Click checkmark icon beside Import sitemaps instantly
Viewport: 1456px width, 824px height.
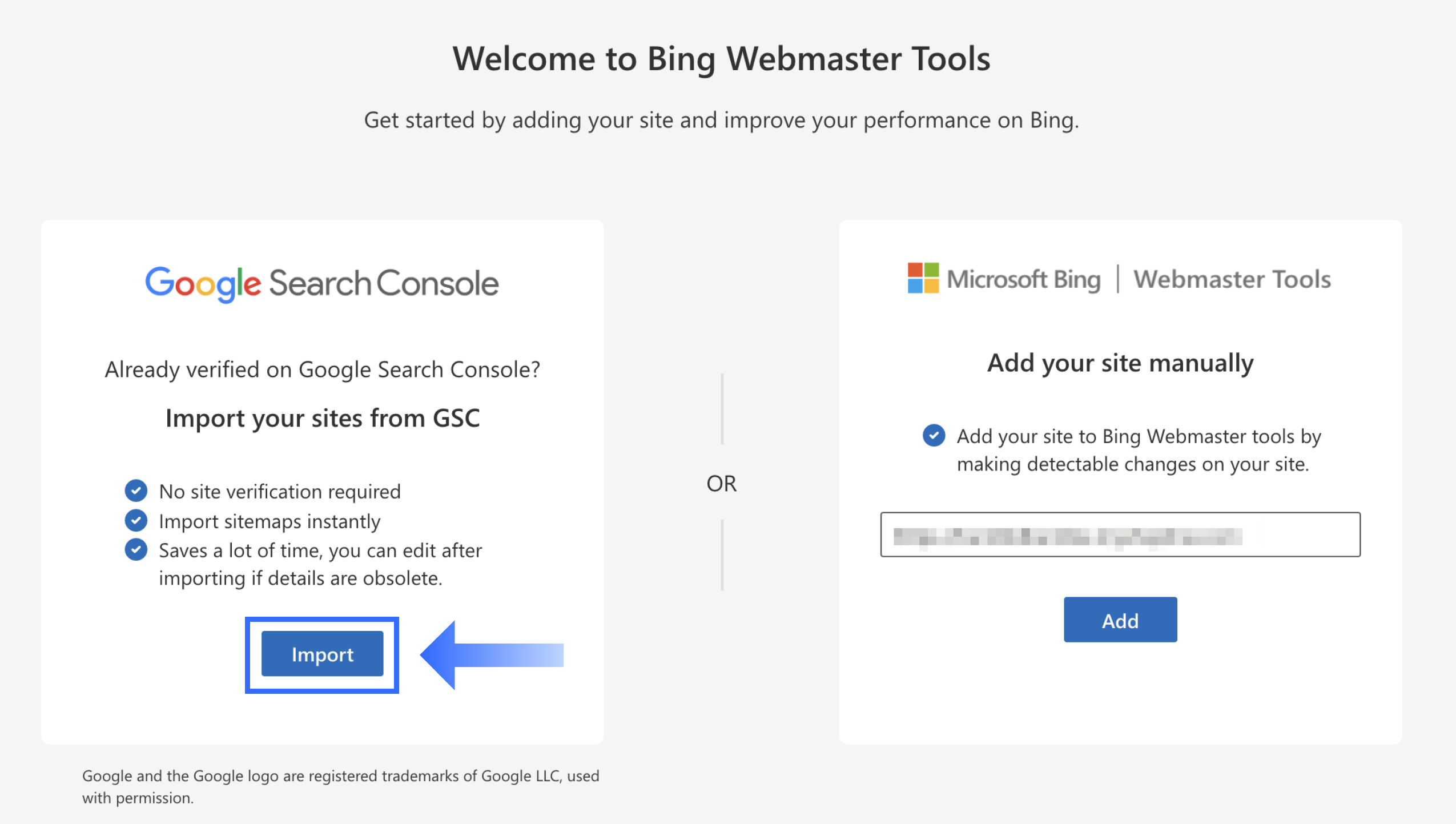tap(136, 520)
